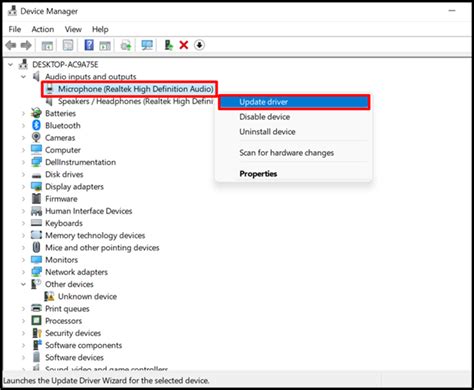Click the Processors category icon
474x390 pixels.
36,321
